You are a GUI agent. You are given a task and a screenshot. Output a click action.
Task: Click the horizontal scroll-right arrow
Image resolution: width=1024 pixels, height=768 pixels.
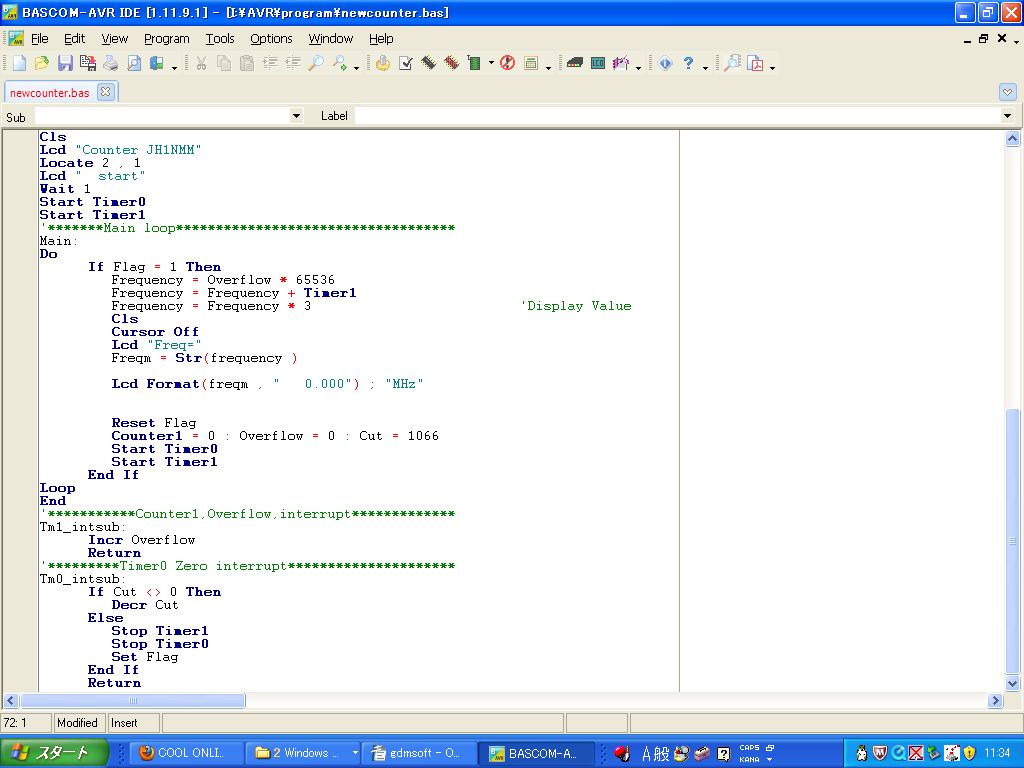(x=995, y=701)
